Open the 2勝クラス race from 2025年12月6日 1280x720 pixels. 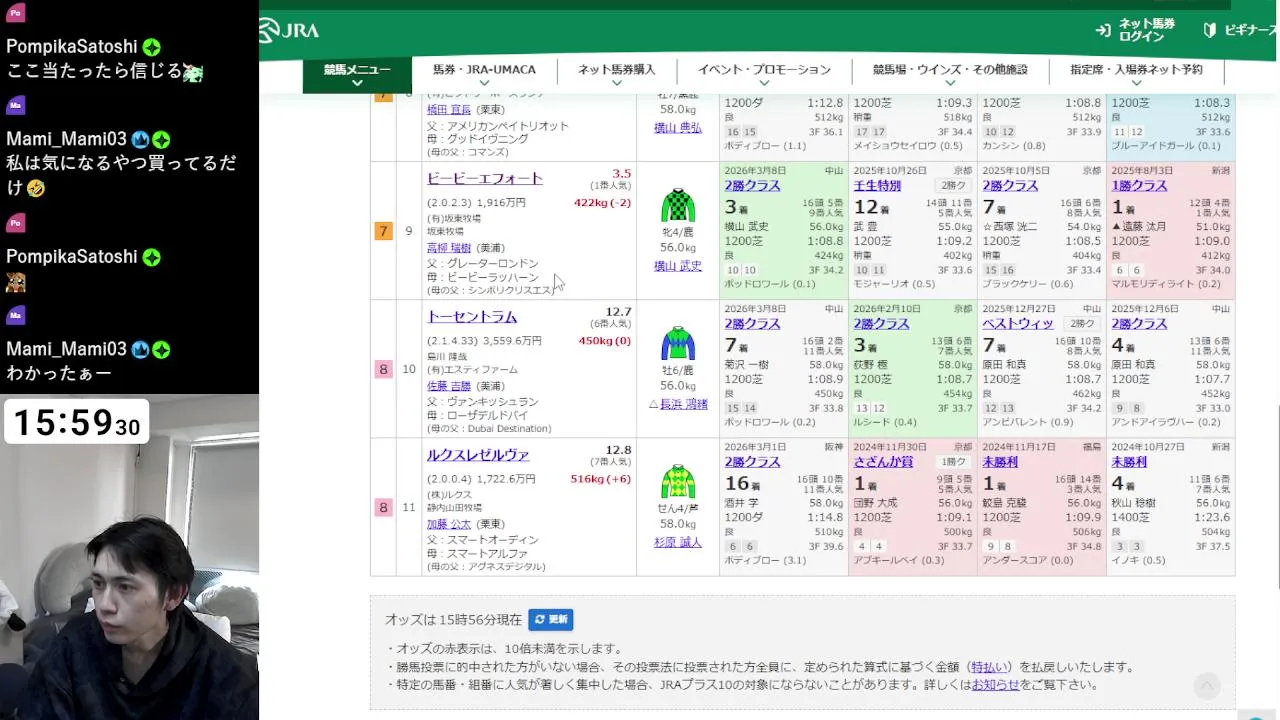coord(1139,324)
